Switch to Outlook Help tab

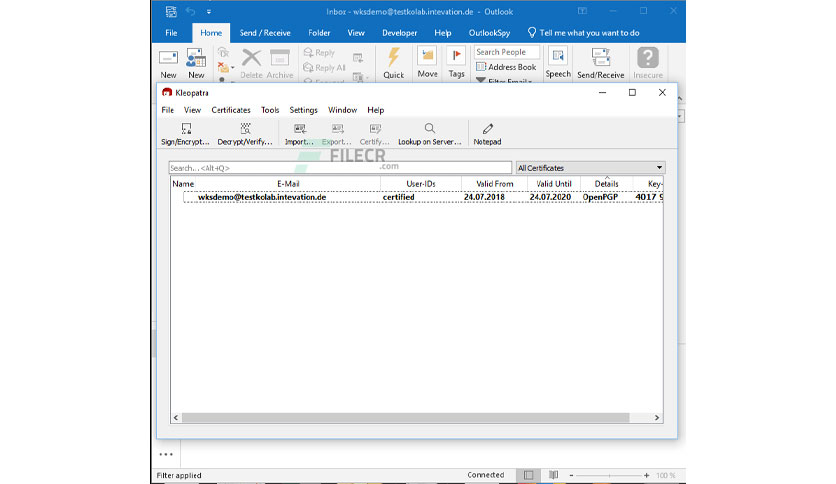tap(443, 33)
